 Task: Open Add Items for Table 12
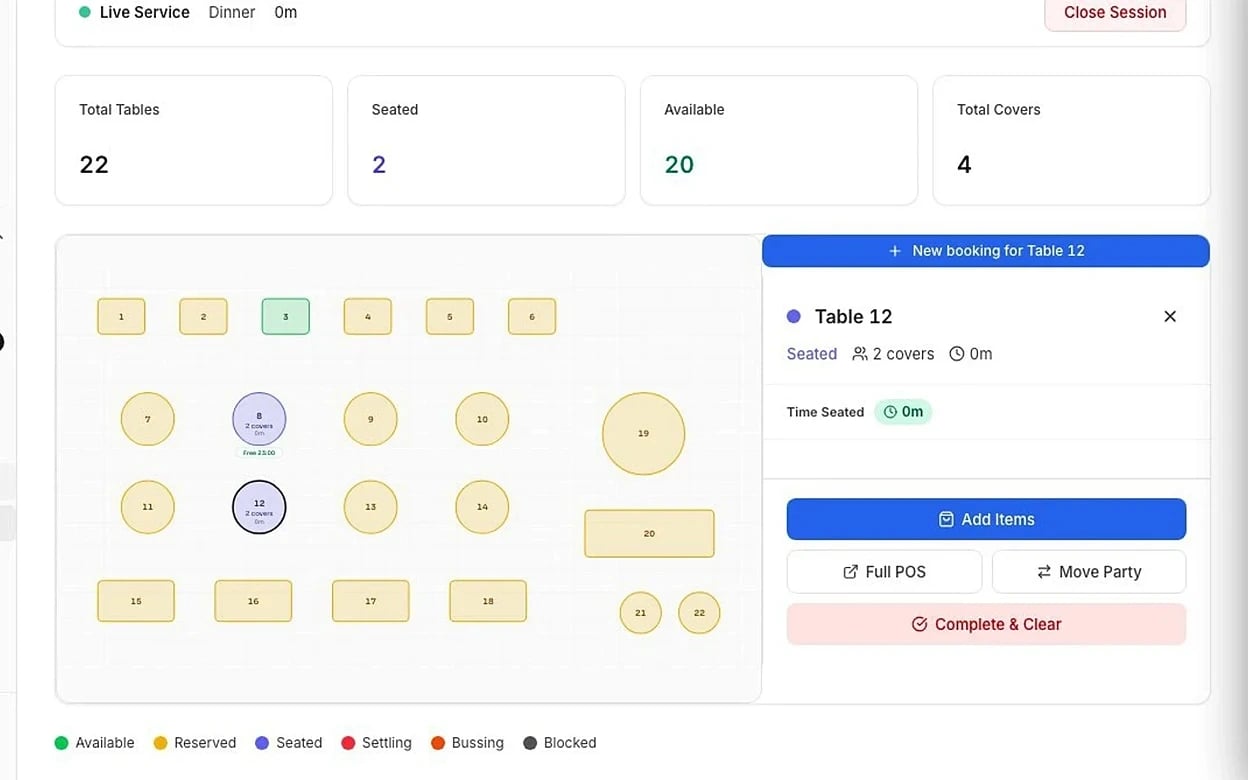coord(986,520)
